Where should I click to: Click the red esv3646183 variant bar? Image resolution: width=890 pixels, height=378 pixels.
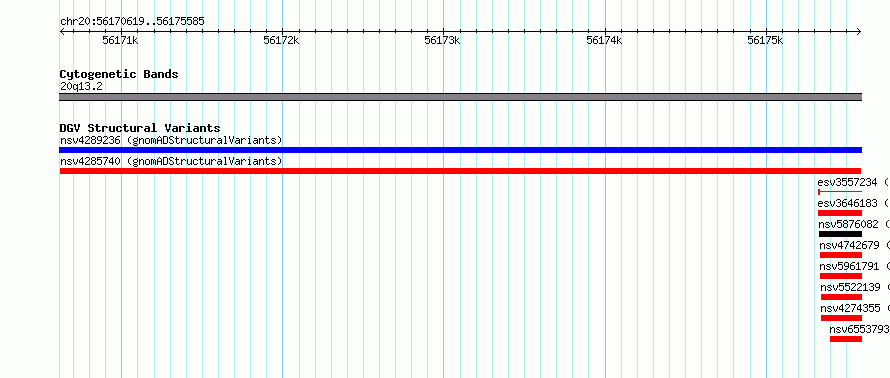tap(839, 213)
